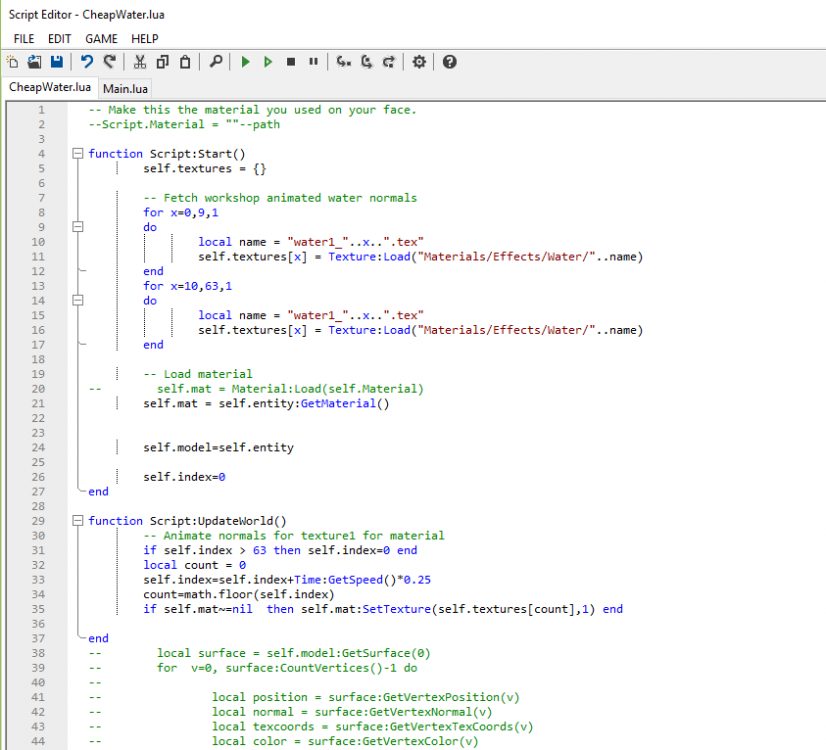Undo the last edit
Viewport: 826px width, 750px height.
[x=87, y=62]
